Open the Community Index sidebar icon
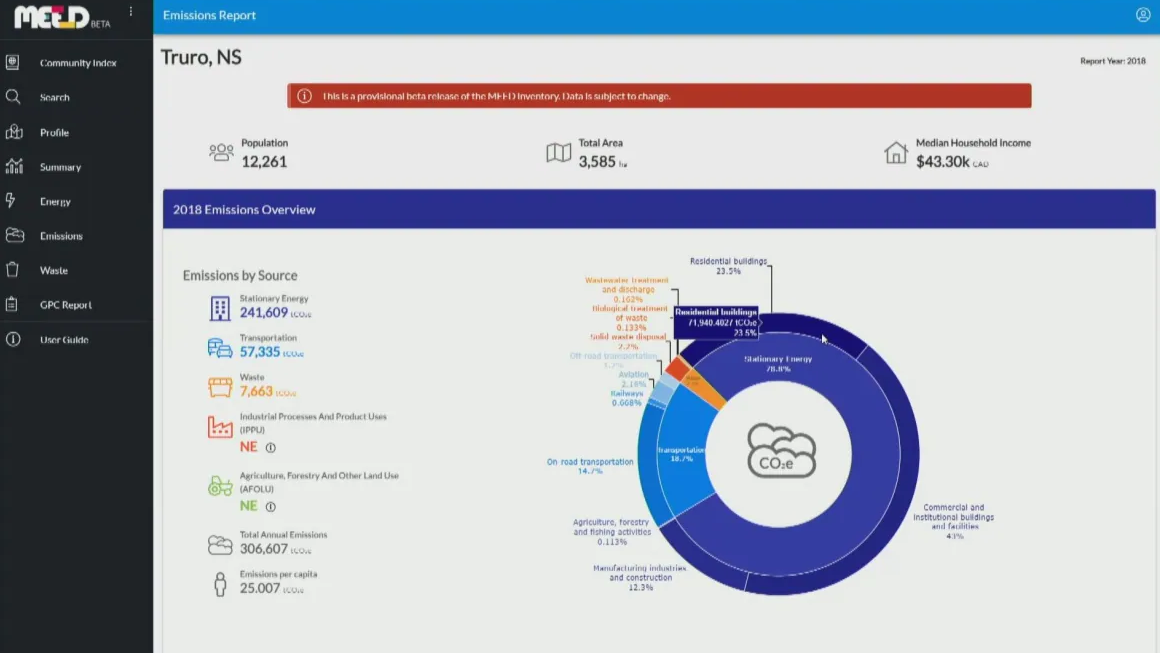Viewport: 1160px width, 653px height. click(13, 63)
